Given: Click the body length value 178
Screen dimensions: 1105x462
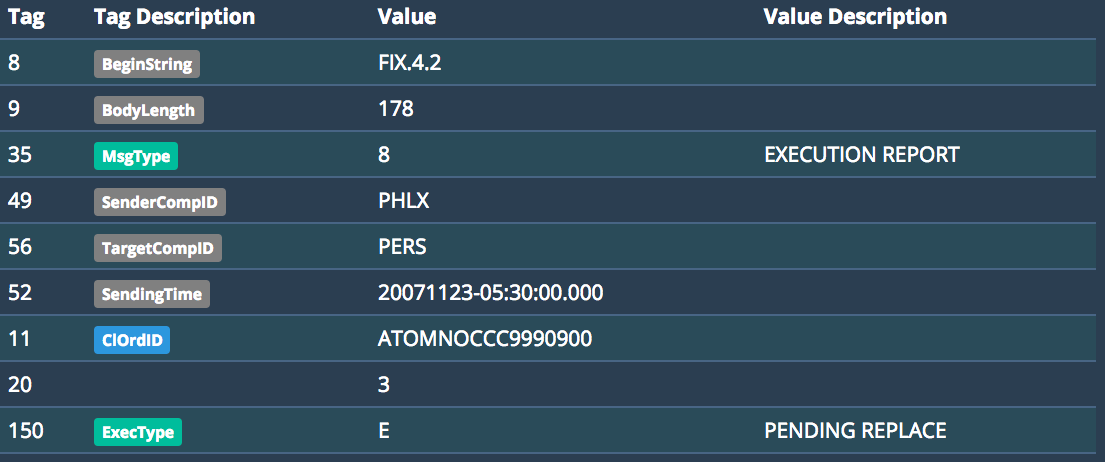Looking at the screenshot, I should click(x=396, y=109).
